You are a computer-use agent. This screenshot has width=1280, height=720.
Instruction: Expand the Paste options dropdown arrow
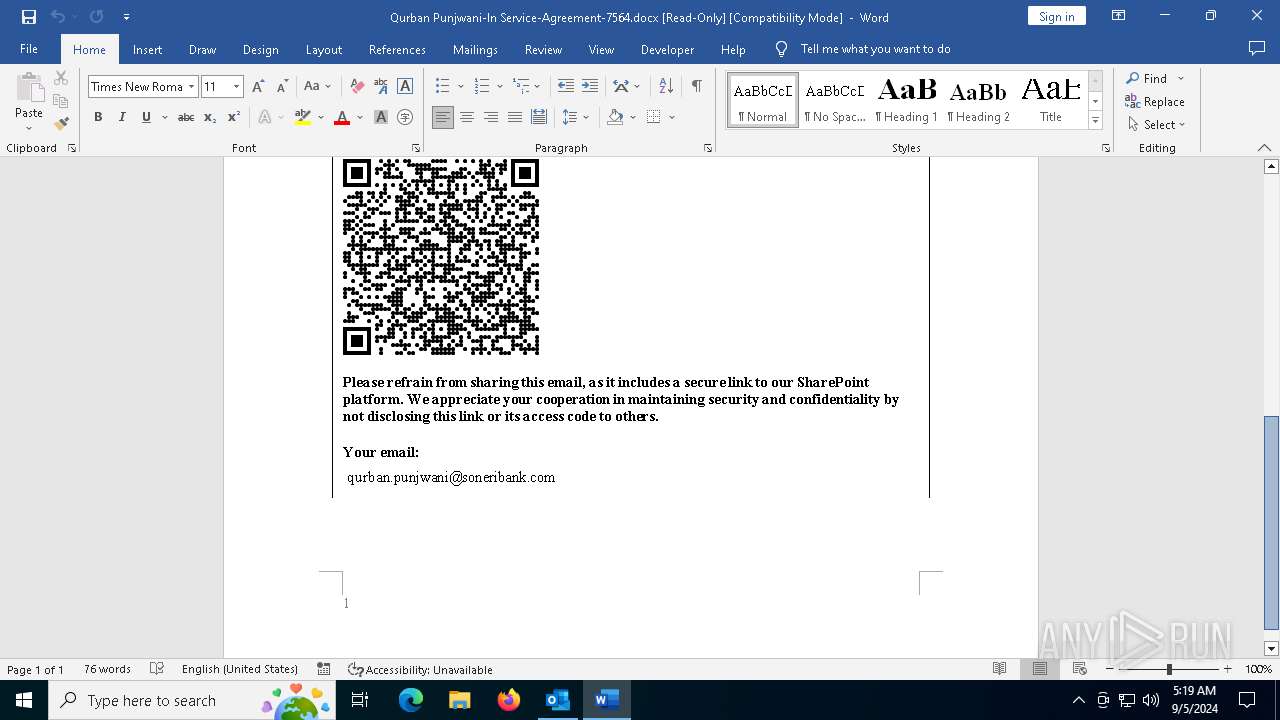pyautogui.click(x=29, y=126)
